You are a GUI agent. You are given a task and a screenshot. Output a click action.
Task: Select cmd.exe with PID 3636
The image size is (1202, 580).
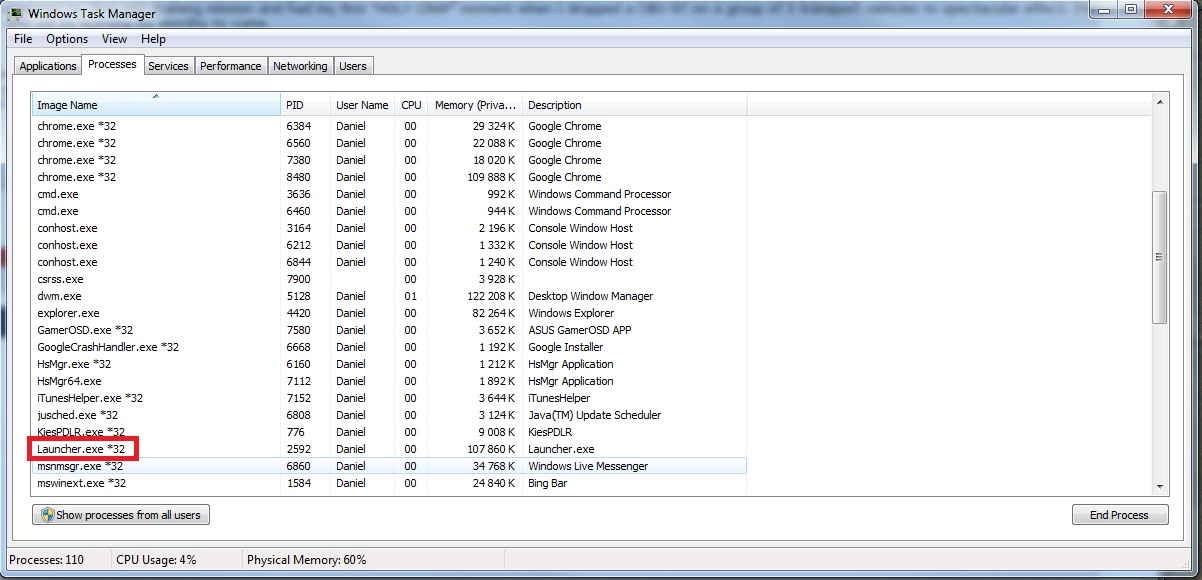click(389, 194)
